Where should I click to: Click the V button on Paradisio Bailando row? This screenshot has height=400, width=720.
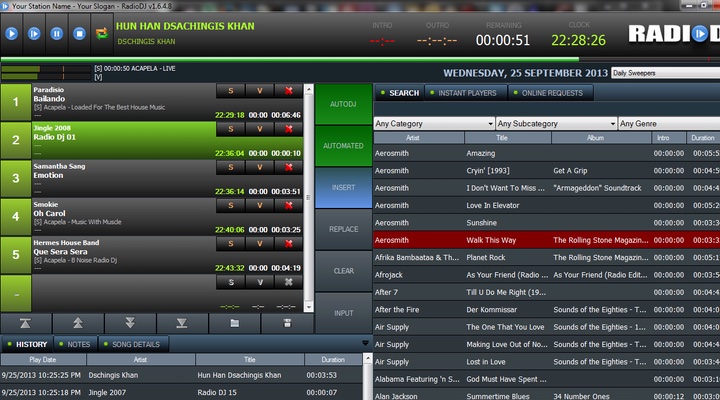(259, 91)
